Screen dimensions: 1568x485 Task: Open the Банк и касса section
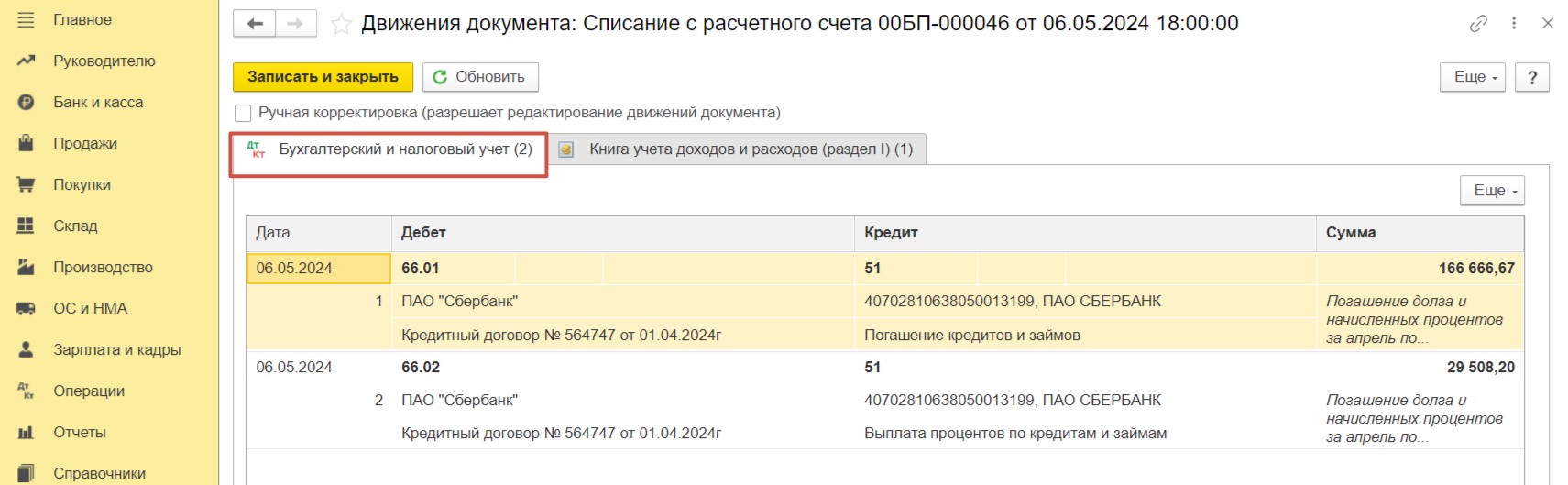(98, 102)
